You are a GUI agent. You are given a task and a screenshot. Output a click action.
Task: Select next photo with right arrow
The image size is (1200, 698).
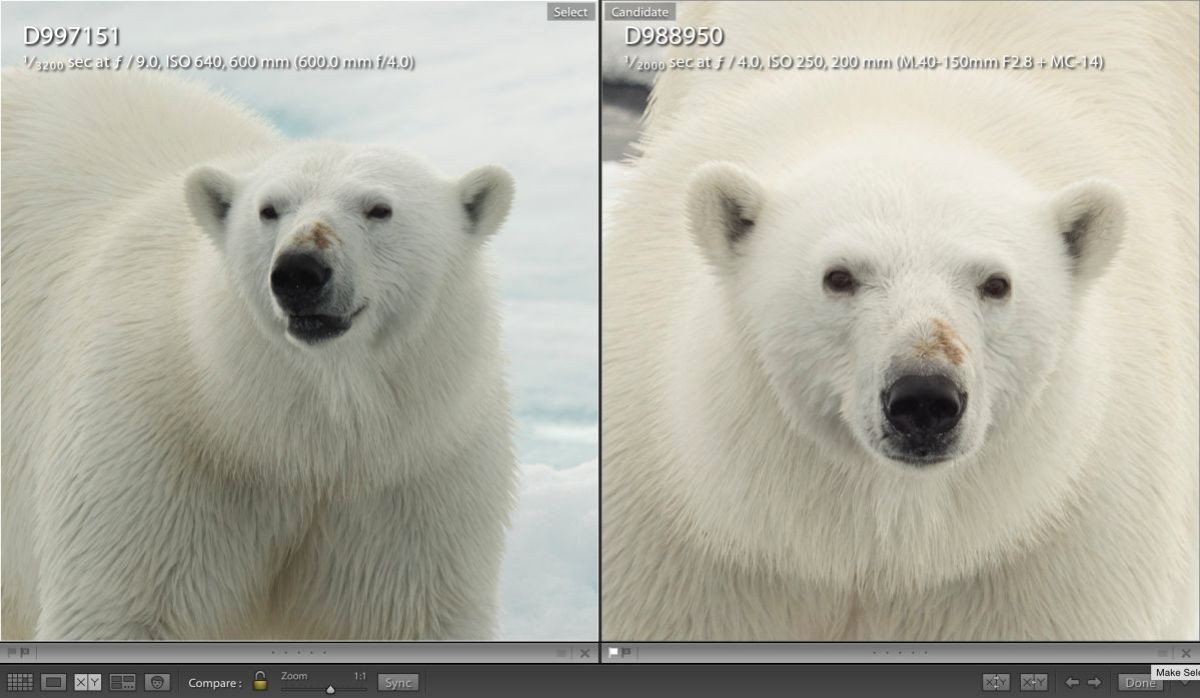pos(1094,682)
